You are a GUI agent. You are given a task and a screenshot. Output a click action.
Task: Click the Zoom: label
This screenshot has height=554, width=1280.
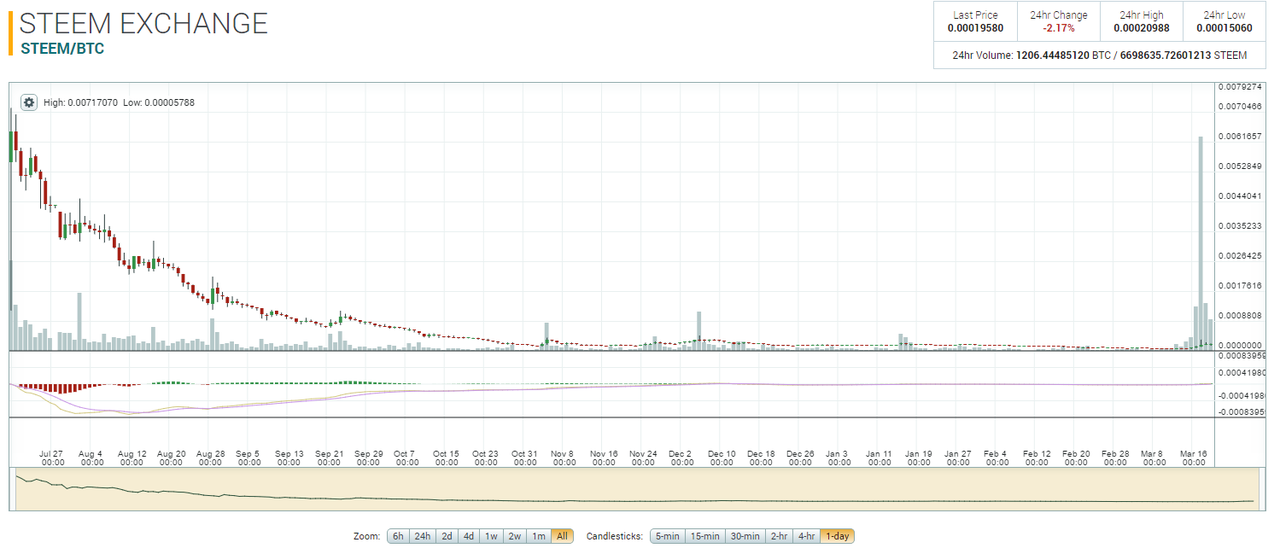click(367, 536)
